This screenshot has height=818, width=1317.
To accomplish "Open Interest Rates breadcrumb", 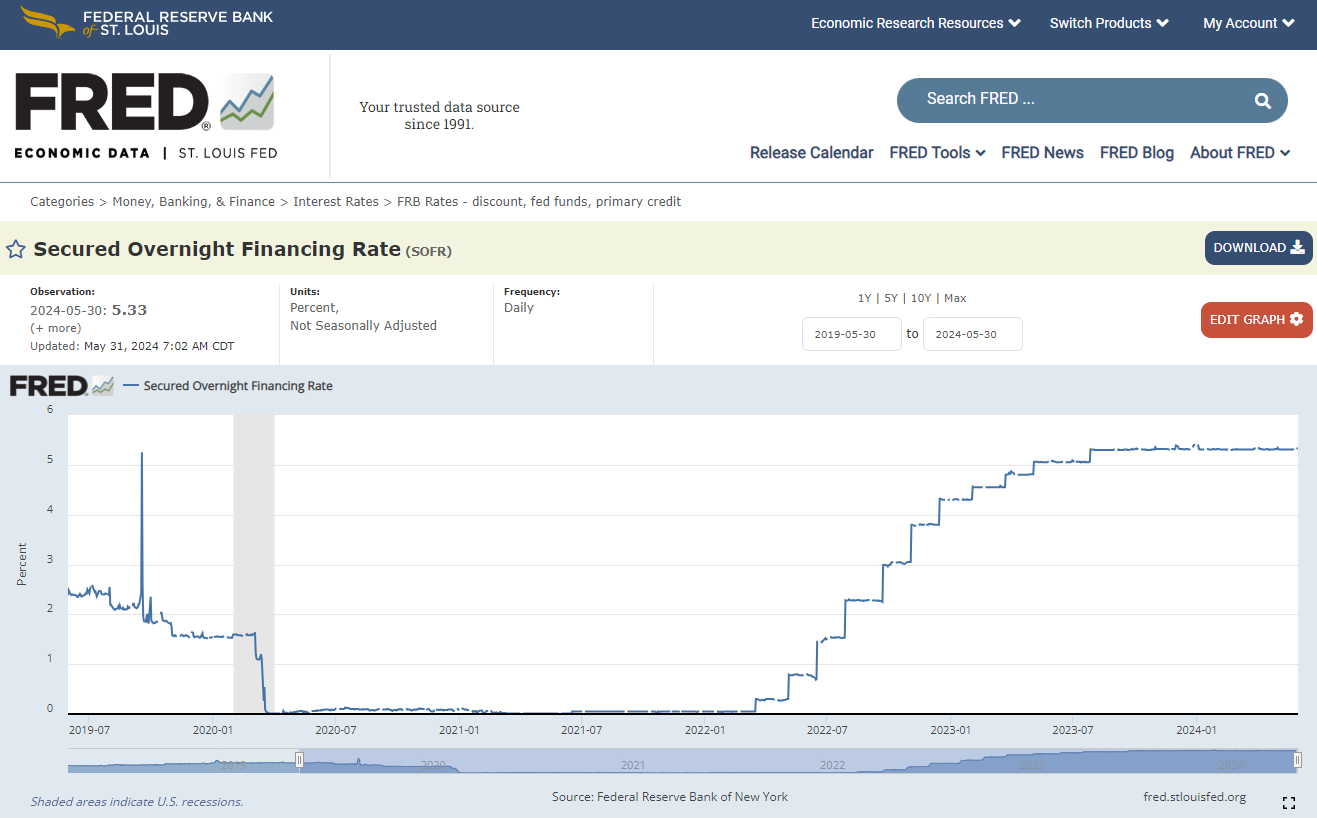I will 336,202.
